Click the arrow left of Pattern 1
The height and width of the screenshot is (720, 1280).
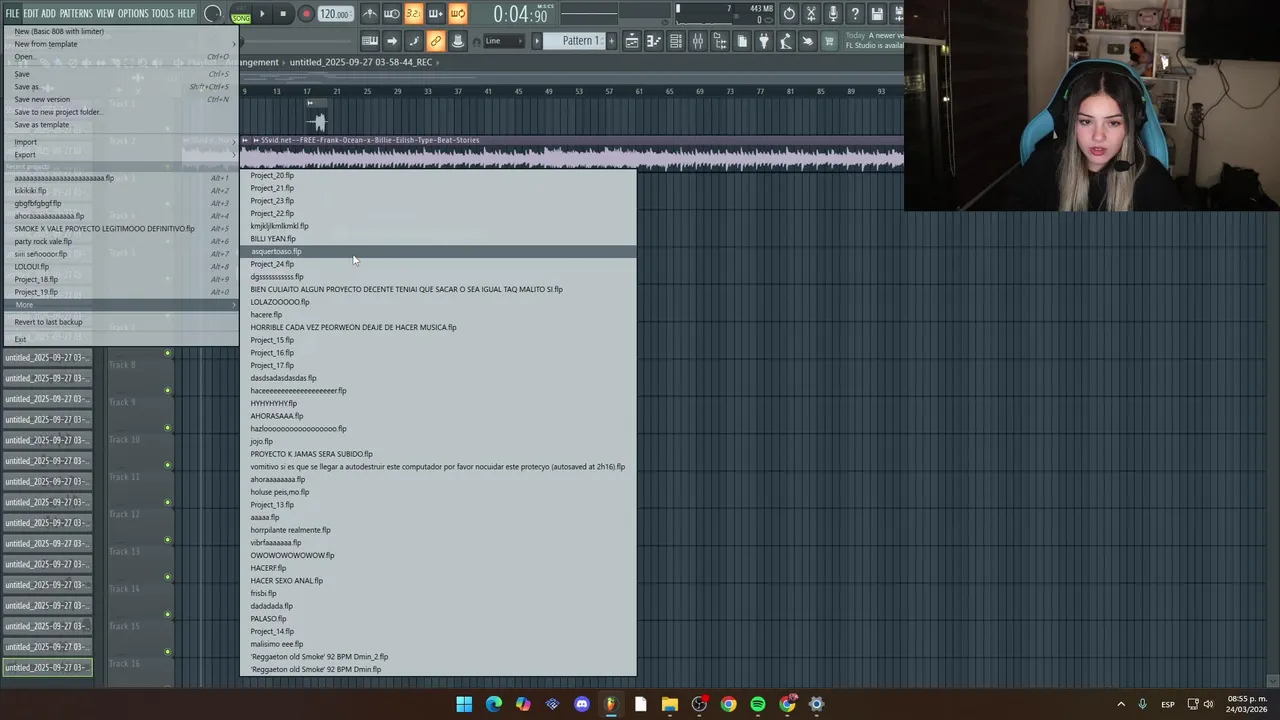(x=537, y=41)
